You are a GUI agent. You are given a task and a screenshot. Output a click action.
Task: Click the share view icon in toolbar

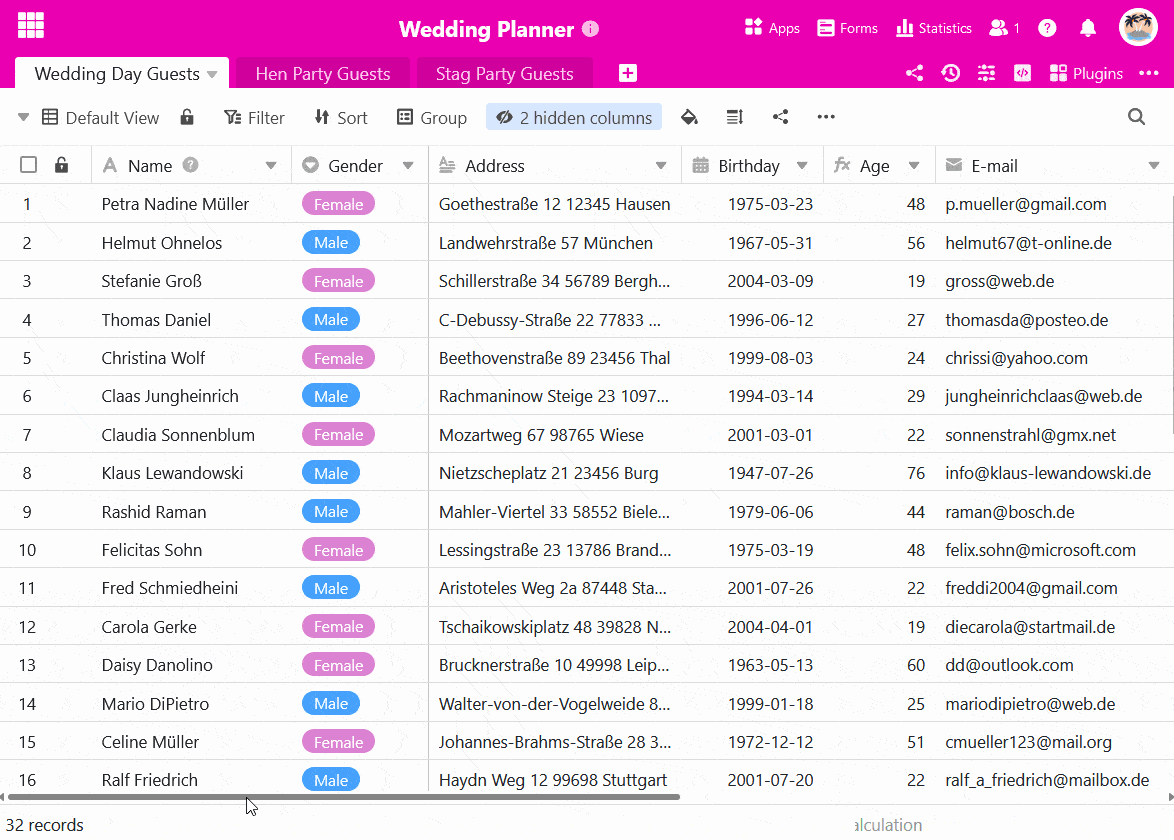[x=781, y=117]
